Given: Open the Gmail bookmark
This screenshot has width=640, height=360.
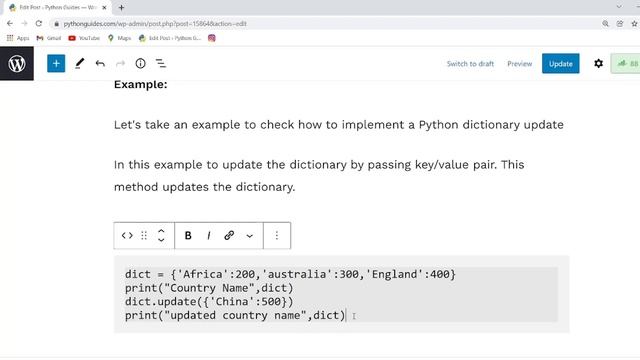Looking at the screenshot, I should point(49,38).
